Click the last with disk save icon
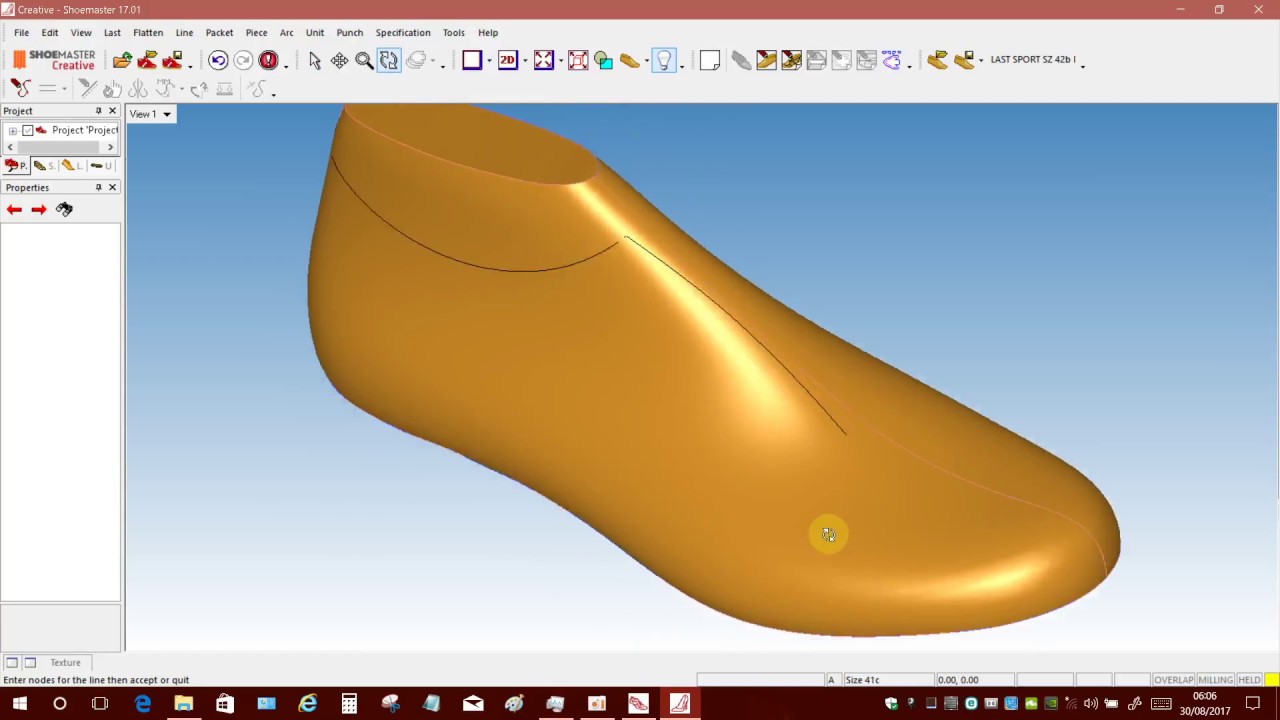The width and height of the screenshot is (1280, 720). (964, 60)
